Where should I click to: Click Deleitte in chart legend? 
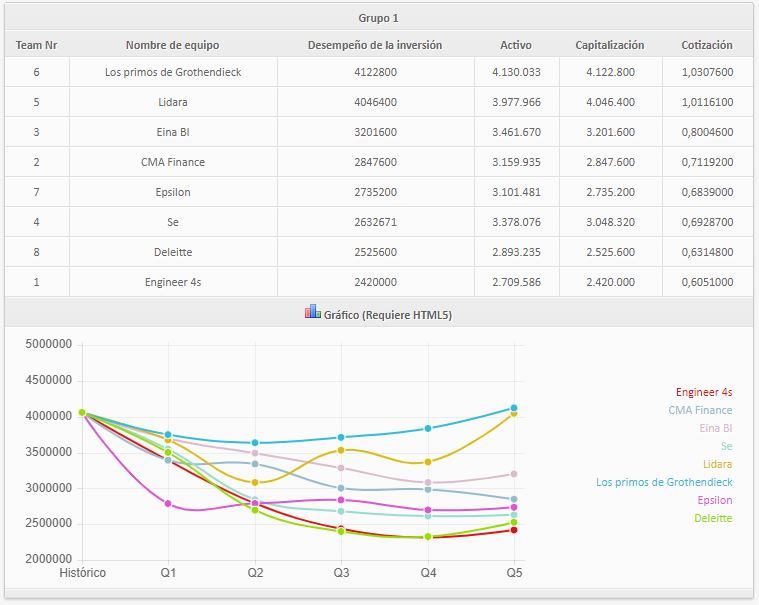click(713, 518)
